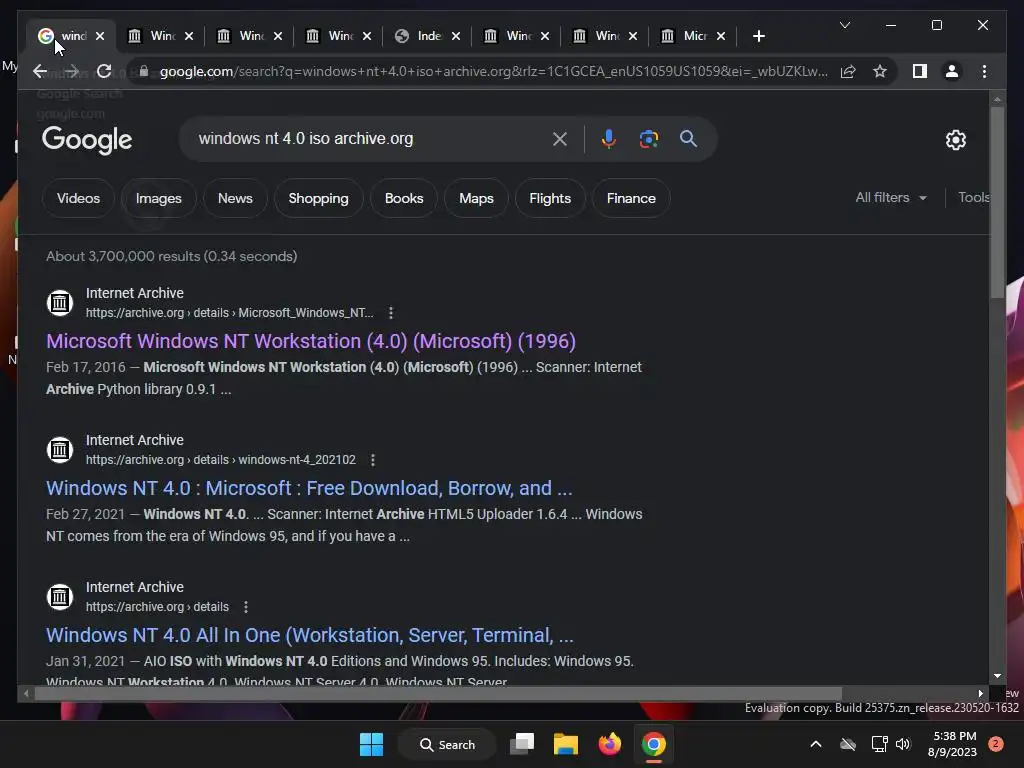
Task: Filter results by Finance
Action: click(x=631, y=199)
